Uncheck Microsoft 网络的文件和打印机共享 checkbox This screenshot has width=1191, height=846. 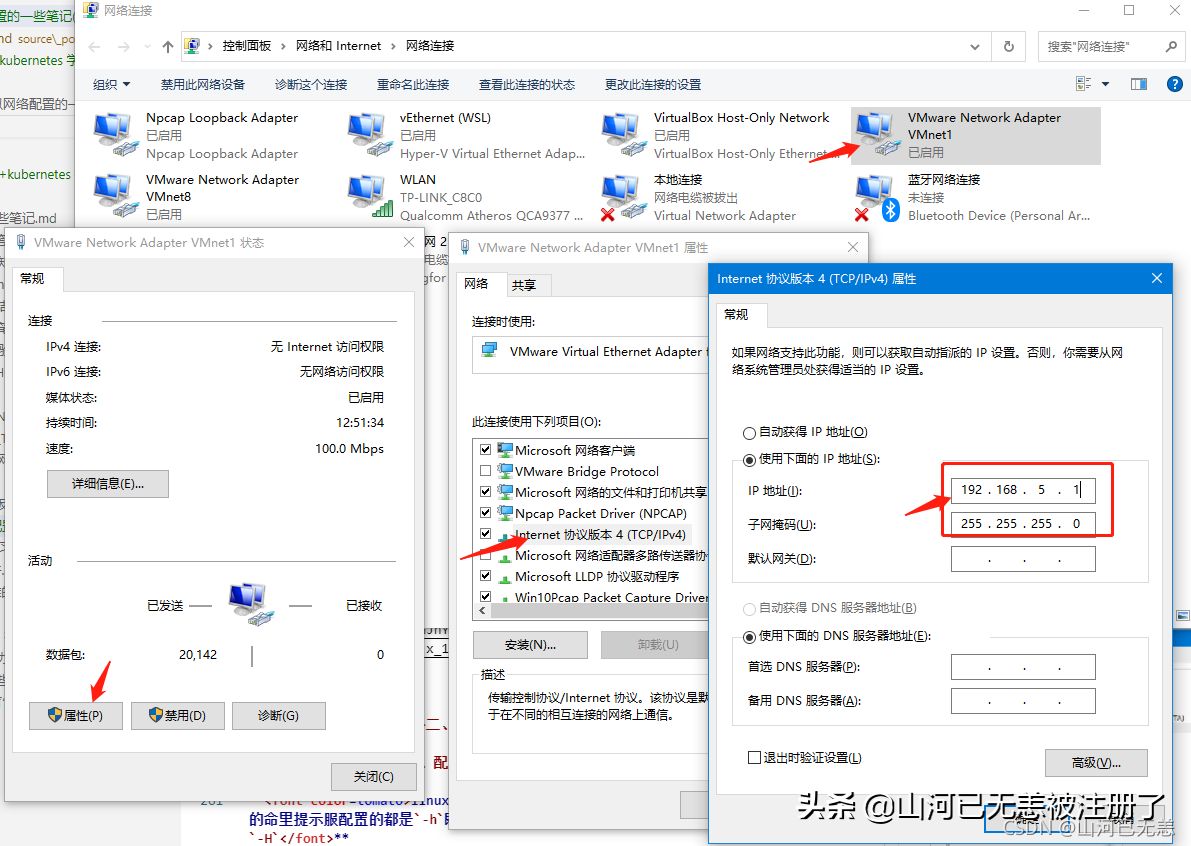(485, 491)
